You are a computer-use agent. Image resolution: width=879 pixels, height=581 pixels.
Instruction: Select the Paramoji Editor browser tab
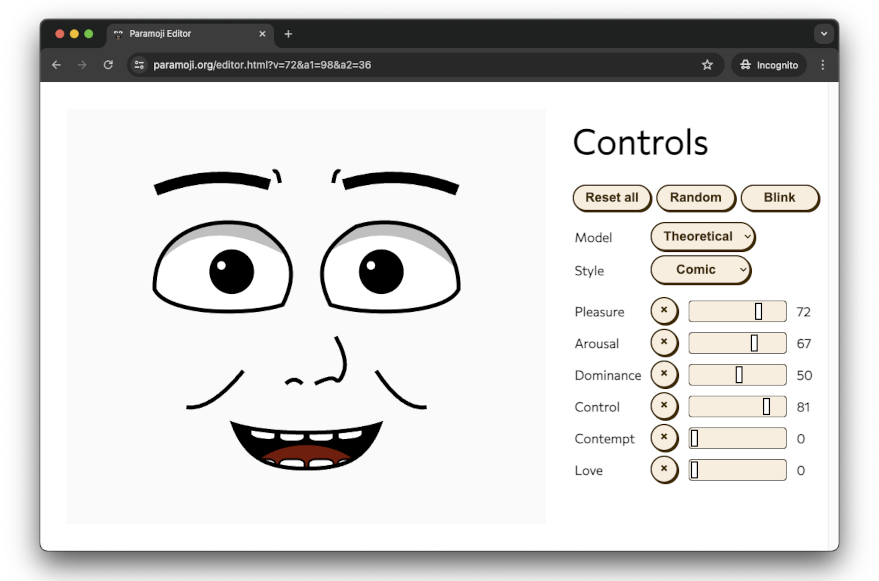pyautogui.click(x=185, y=34)
